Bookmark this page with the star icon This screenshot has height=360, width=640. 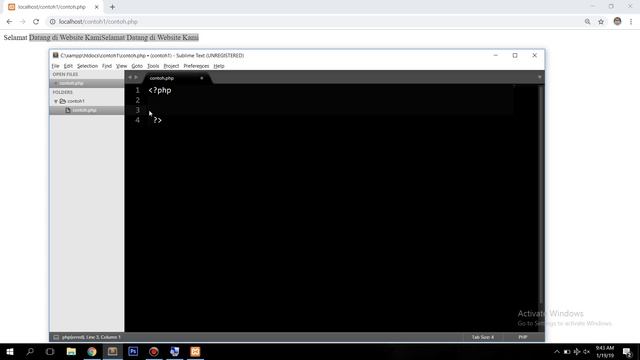click(601, 22)
